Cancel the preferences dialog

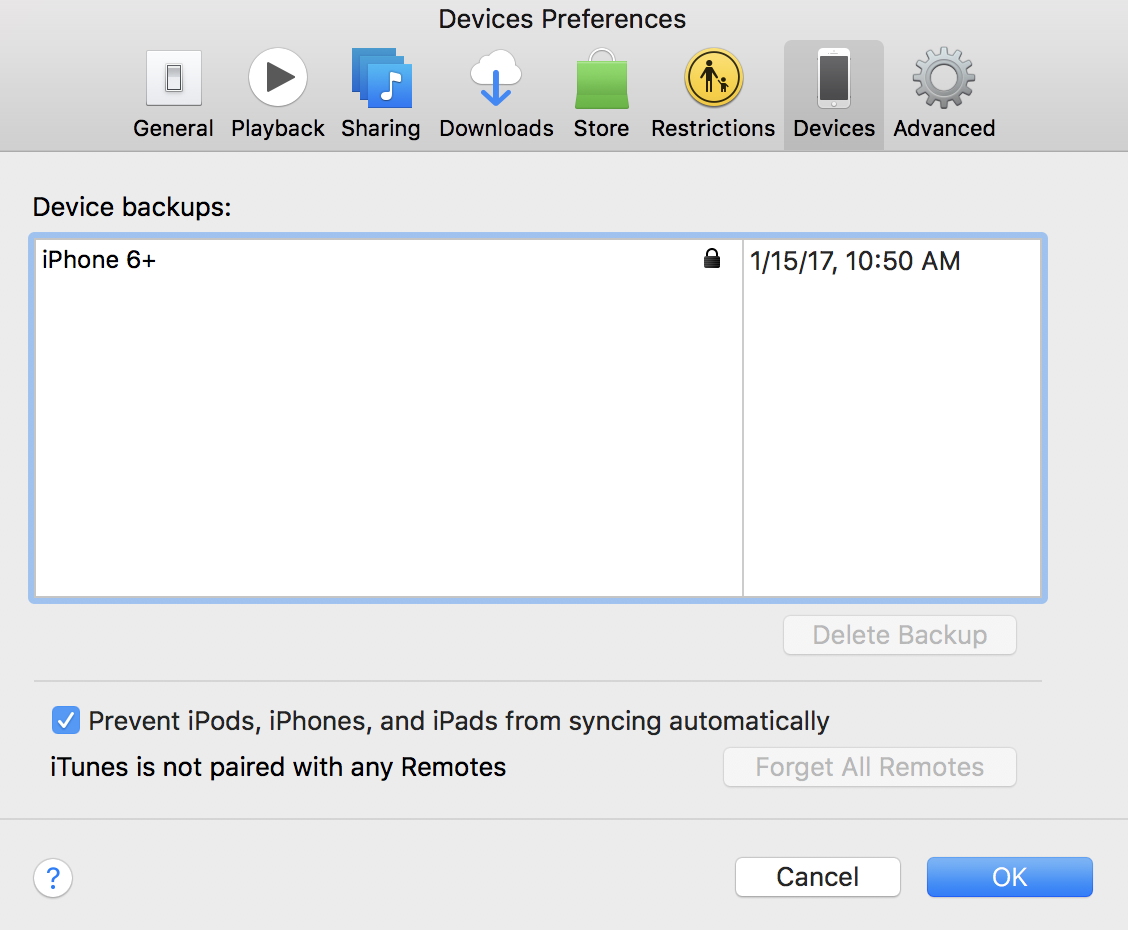(817, 877)
